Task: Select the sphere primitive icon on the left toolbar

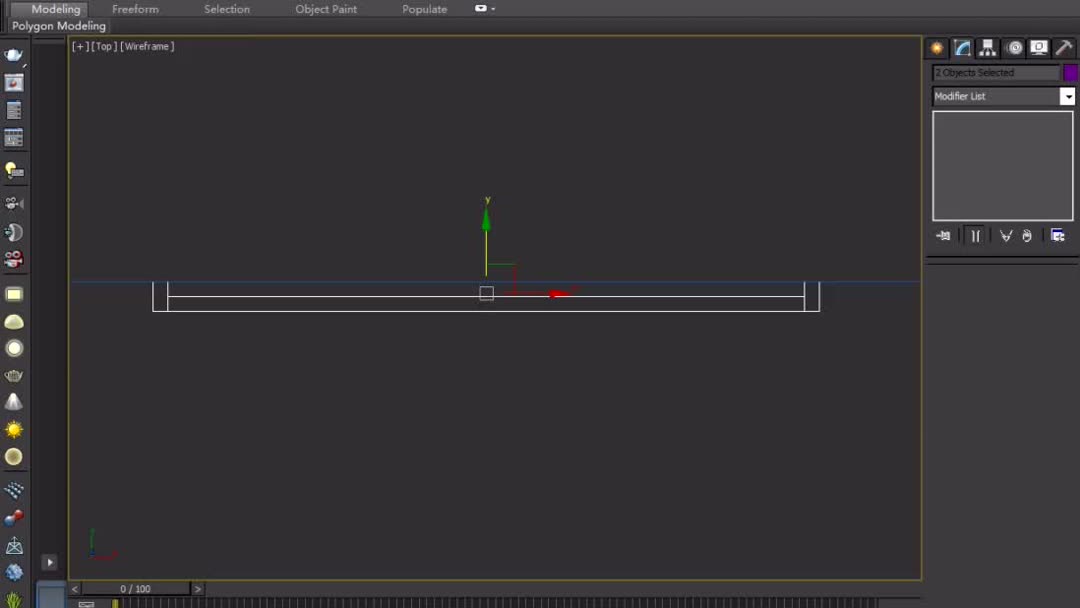Action: [x=14, y=347]
